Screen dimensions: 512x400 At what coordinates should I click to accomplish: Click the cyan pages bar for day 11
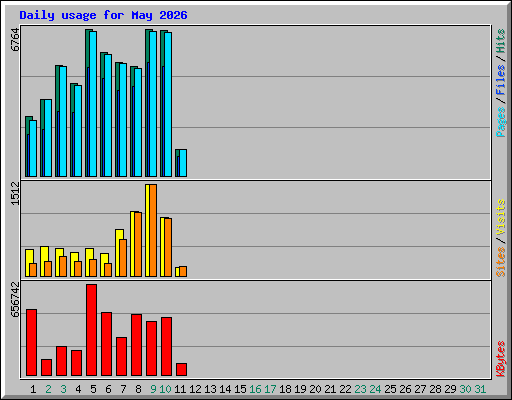[x=183, y=163]
